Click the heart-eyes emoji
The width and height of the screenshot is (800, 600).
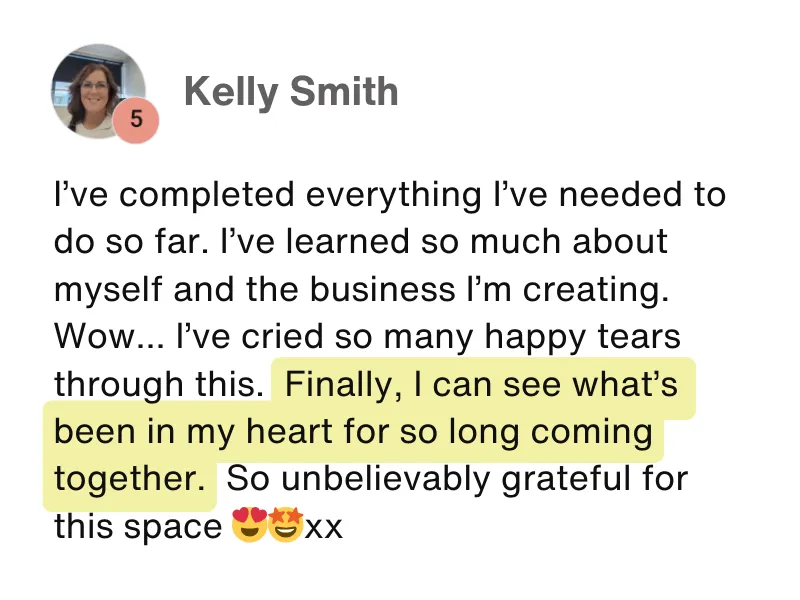point(248,526)
